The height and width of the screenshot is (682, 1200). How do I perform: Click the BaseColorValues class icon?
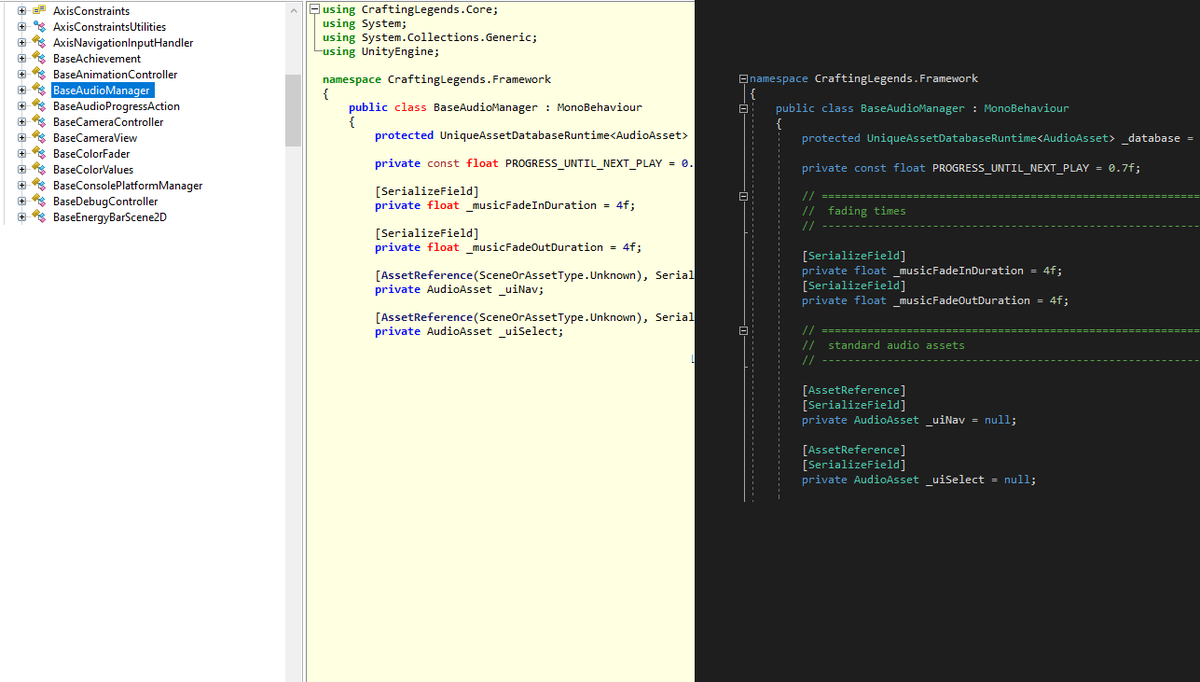38,170
